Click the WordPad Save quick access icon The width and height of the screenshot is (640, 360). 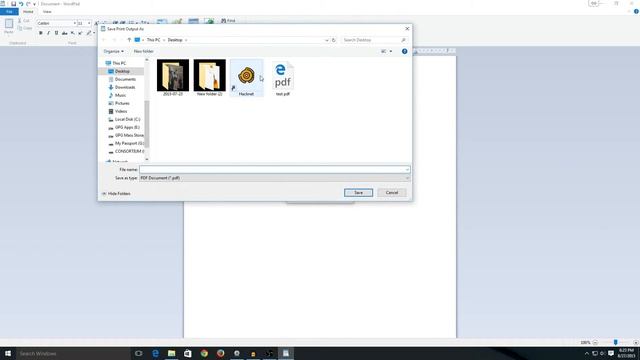pyautogui.click(x=13, y=4)
